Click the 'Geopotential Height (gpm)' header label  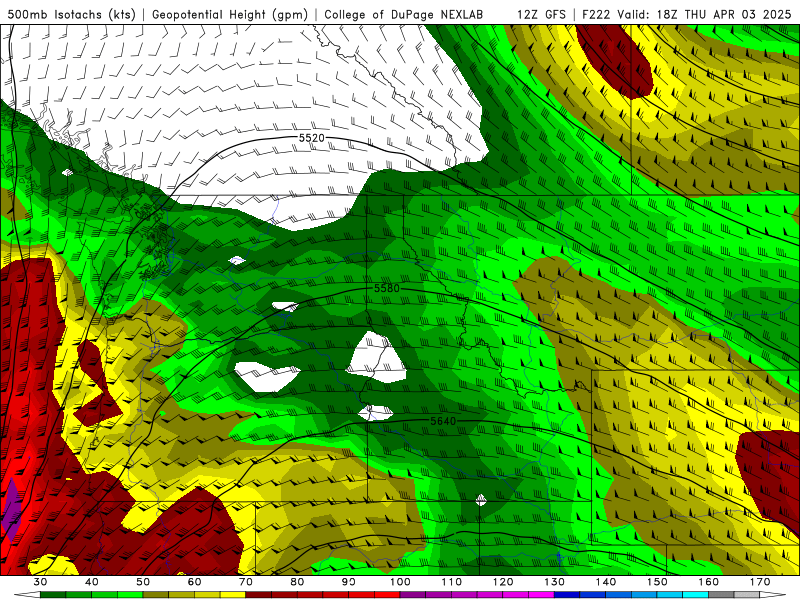[230, 14]
